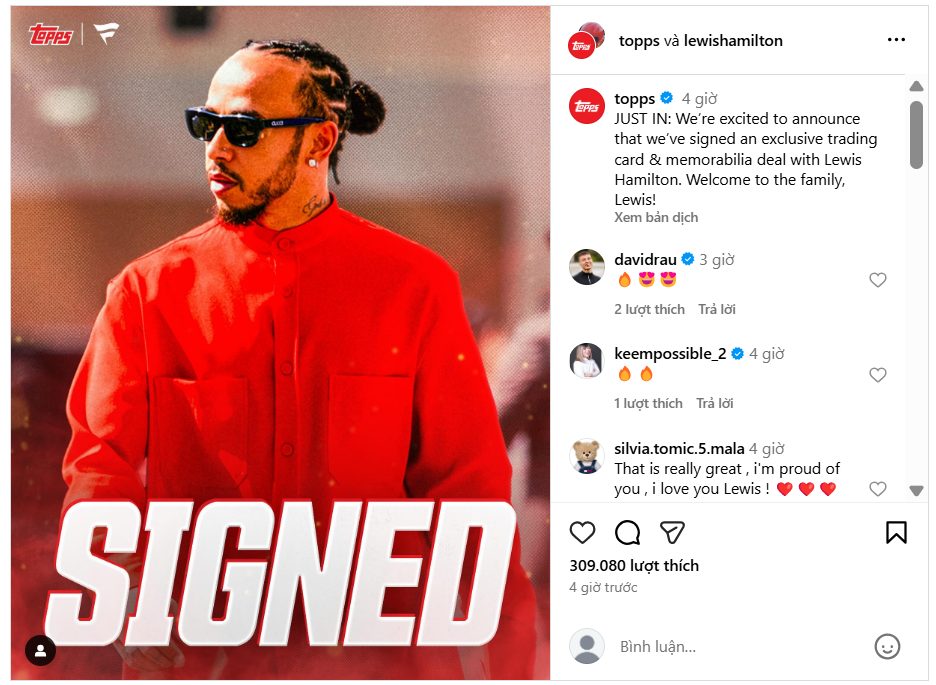Open the comment bubble icon
Viewport: 936px width, 685px height.
pyautogui.click(x=627, y=532)
